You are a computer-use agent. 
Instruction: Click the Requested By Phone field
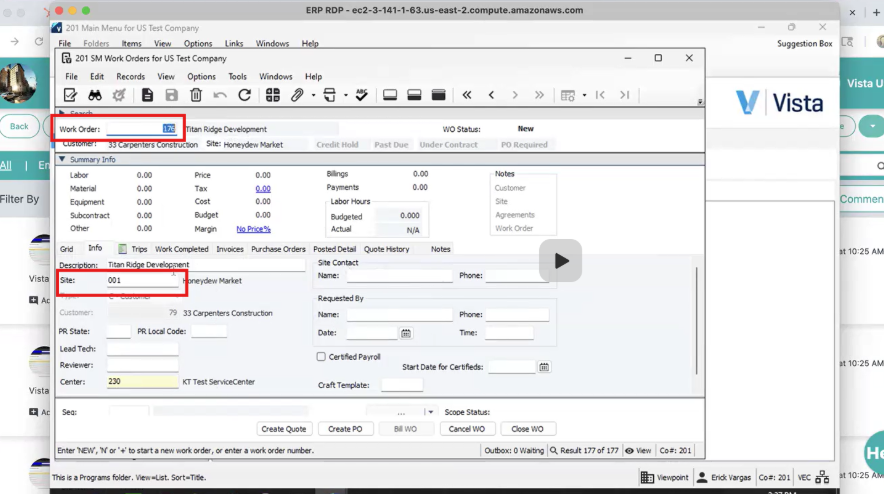point(517,315)
